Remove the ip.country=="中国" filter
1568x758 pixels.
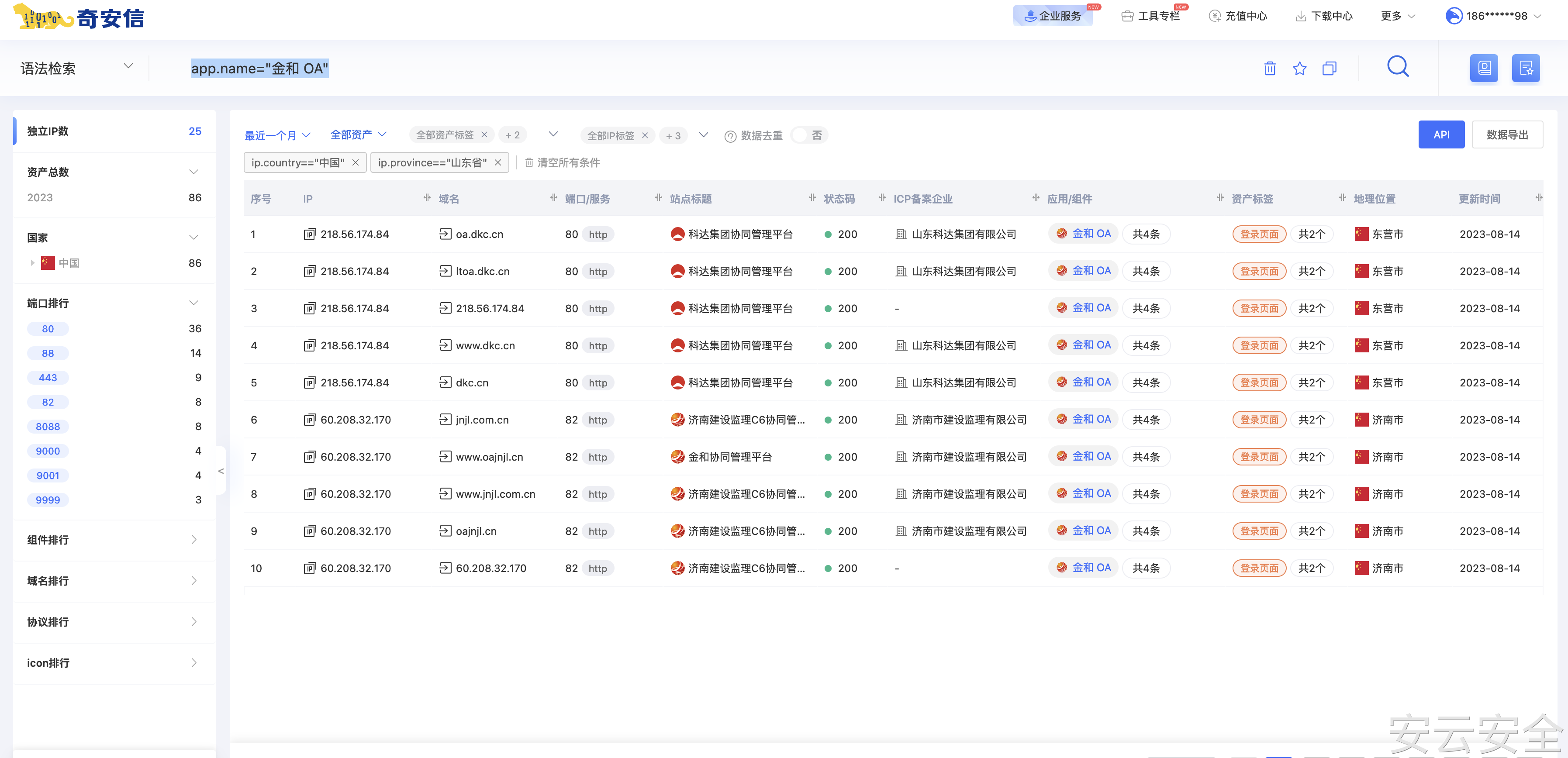356,162
